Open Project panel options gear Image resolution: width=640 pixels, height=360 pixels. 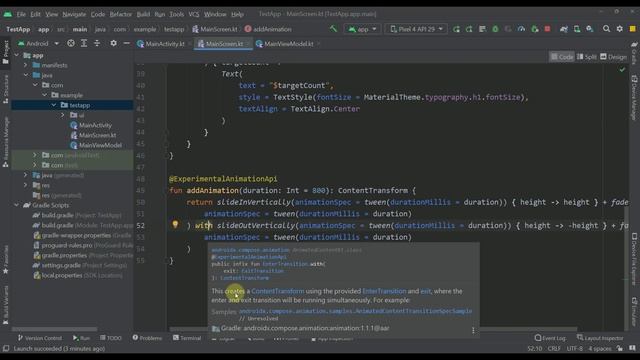point(113,43)
